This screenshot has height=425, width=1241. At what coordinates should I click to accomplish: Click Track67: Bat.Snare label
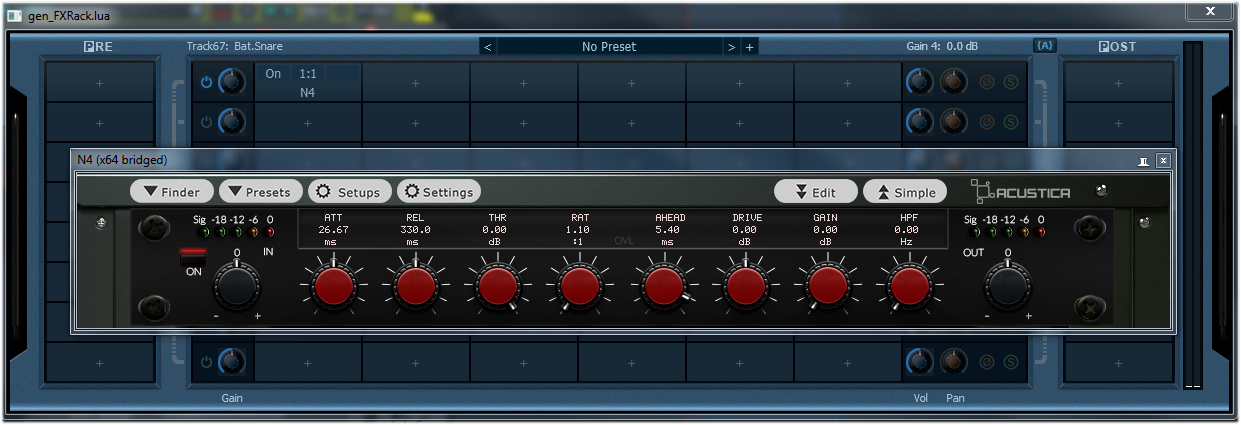[x=236, y=47]
